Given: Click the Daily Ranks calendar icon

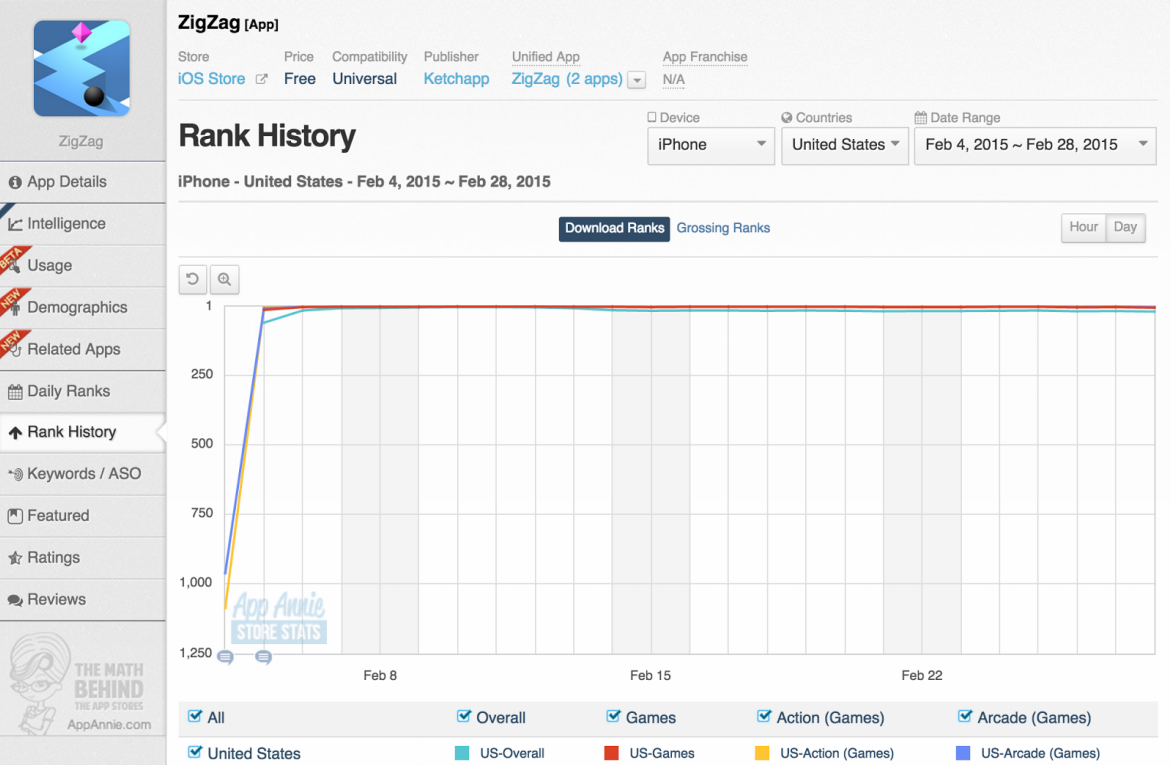Looking at the screenshot, I should pyautogui.click(x=15, y=392).
